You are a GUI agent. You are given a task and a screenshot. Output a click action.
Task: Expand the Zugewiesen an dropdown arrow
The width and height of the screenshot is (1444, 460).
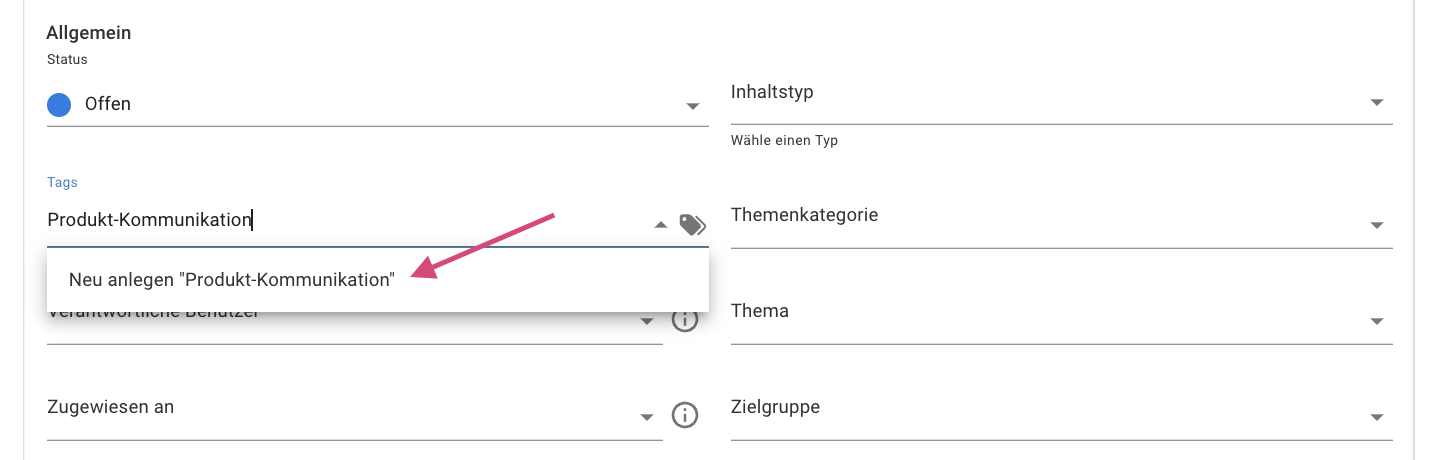point(647,417)
